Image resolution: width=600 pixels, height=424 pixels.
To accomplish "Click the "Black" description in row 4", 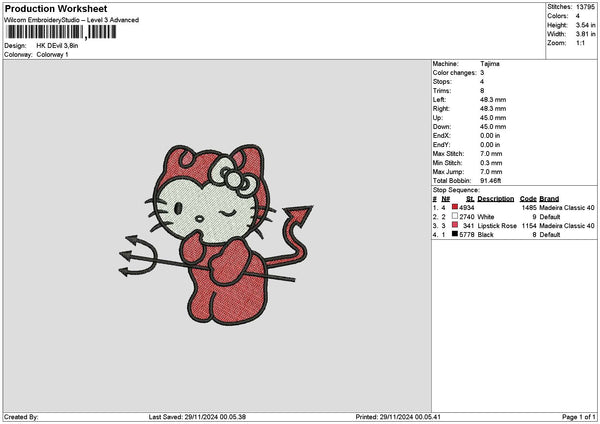I will tap(485, 235).
